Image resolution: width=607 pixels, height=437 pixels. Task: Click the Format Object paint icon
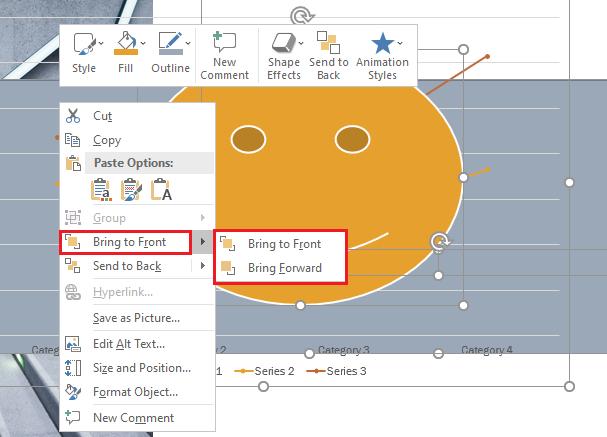73,392
